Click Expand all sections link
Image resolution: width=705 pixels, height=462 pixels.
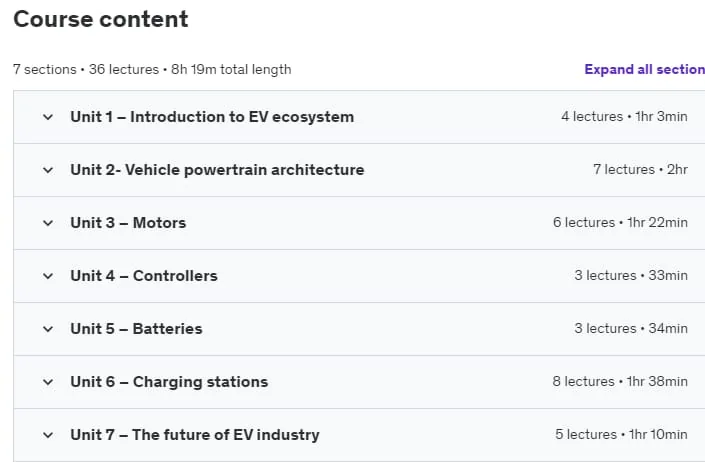[645, 69]
